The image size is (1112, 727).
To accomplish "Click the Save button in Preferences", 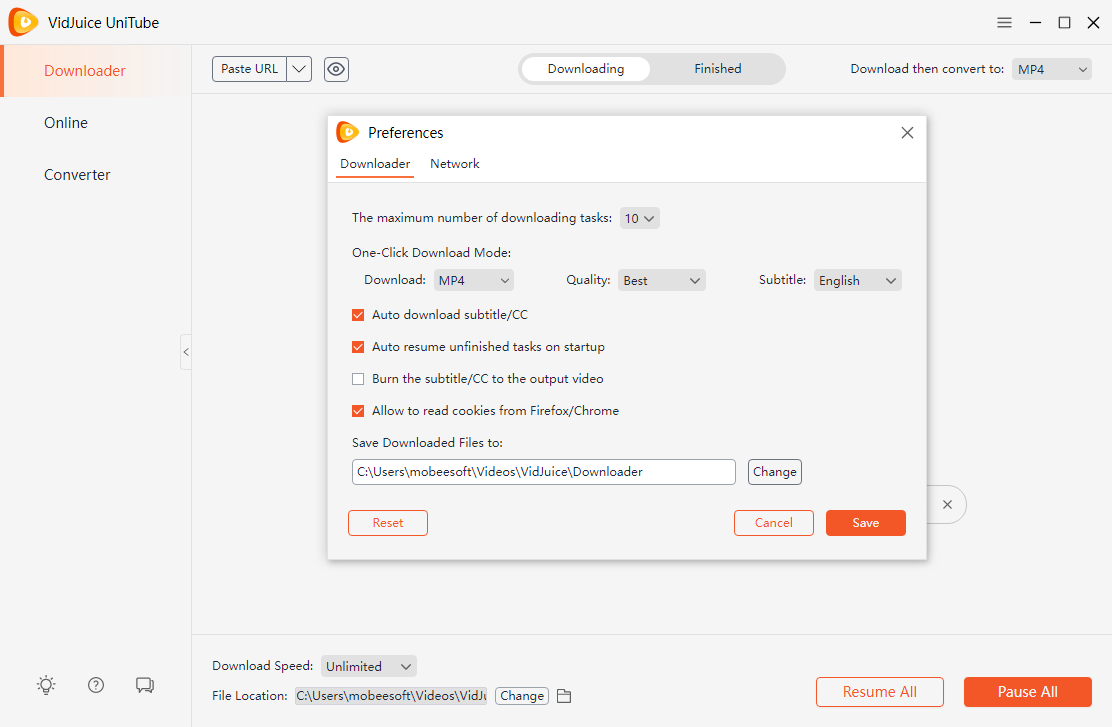I will [x=865, y=523].
